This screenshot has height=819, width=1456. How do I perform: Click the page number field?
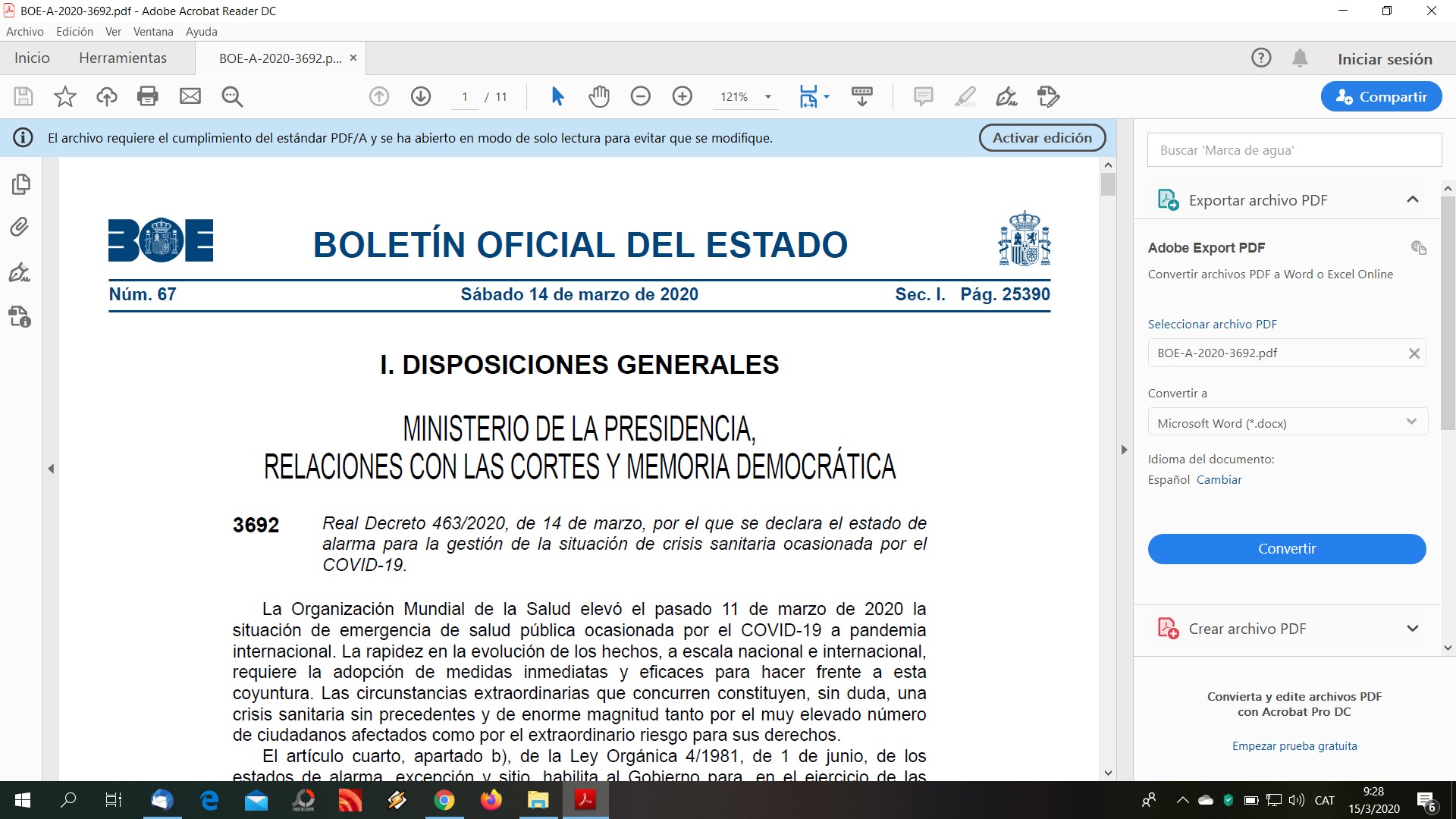click(x=465, y=97)
